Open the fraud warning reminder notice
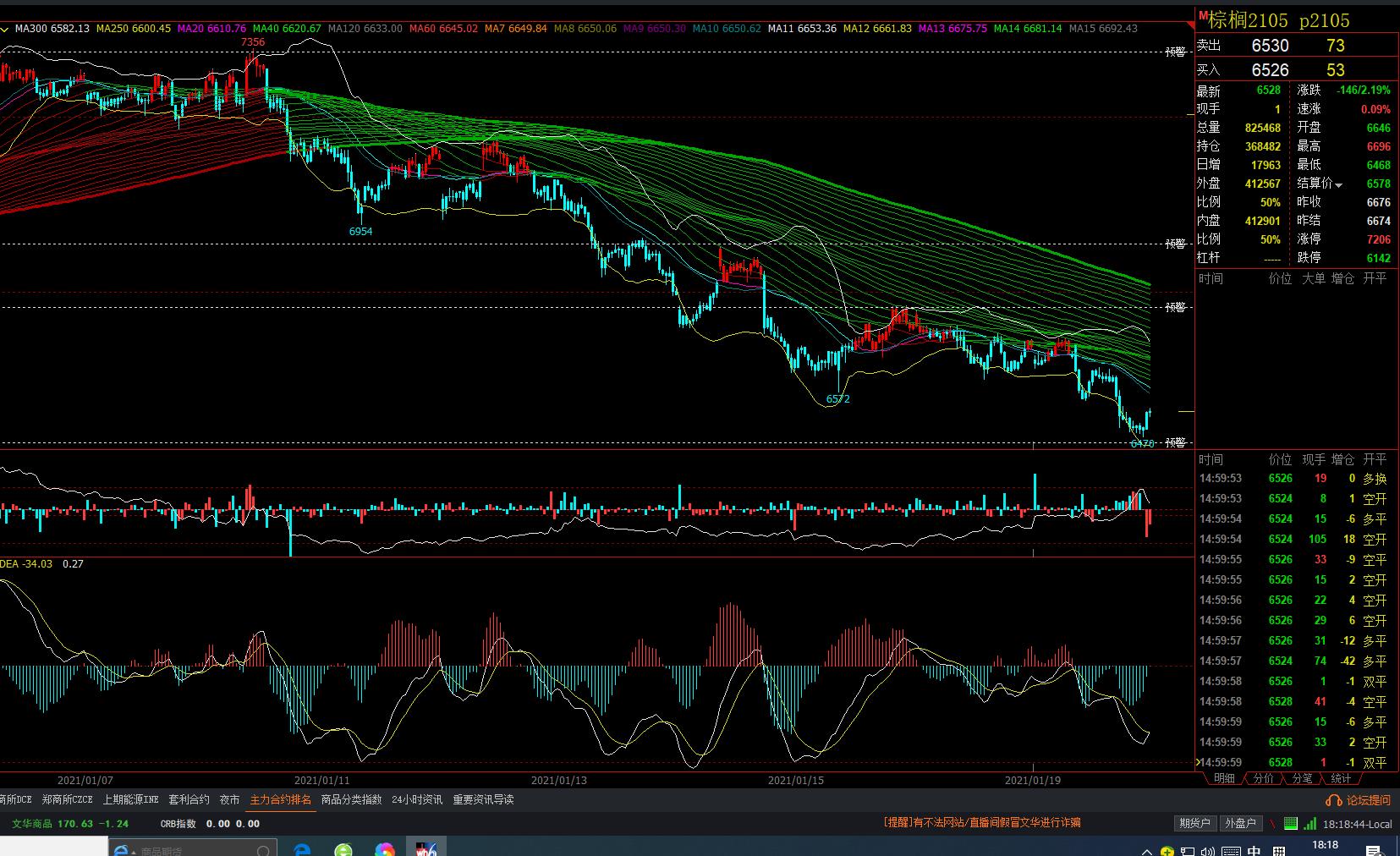The image size is (1400, 856). pyautogui.click(x=982, y=822)
